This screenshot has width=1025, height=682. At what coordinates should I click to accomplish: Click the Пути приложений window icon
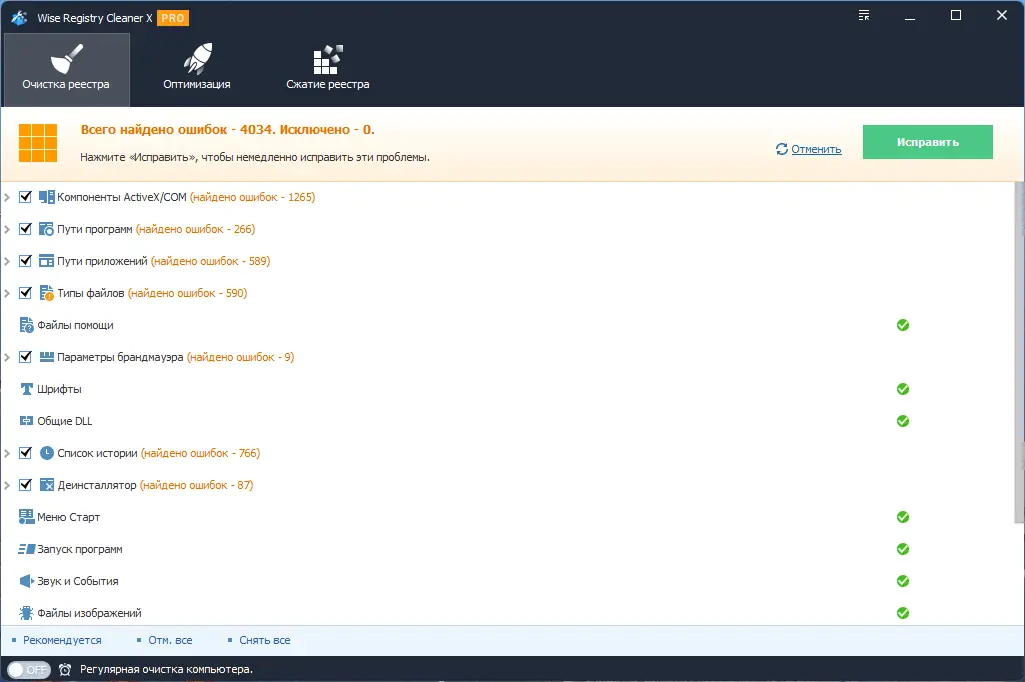[46, 261]
